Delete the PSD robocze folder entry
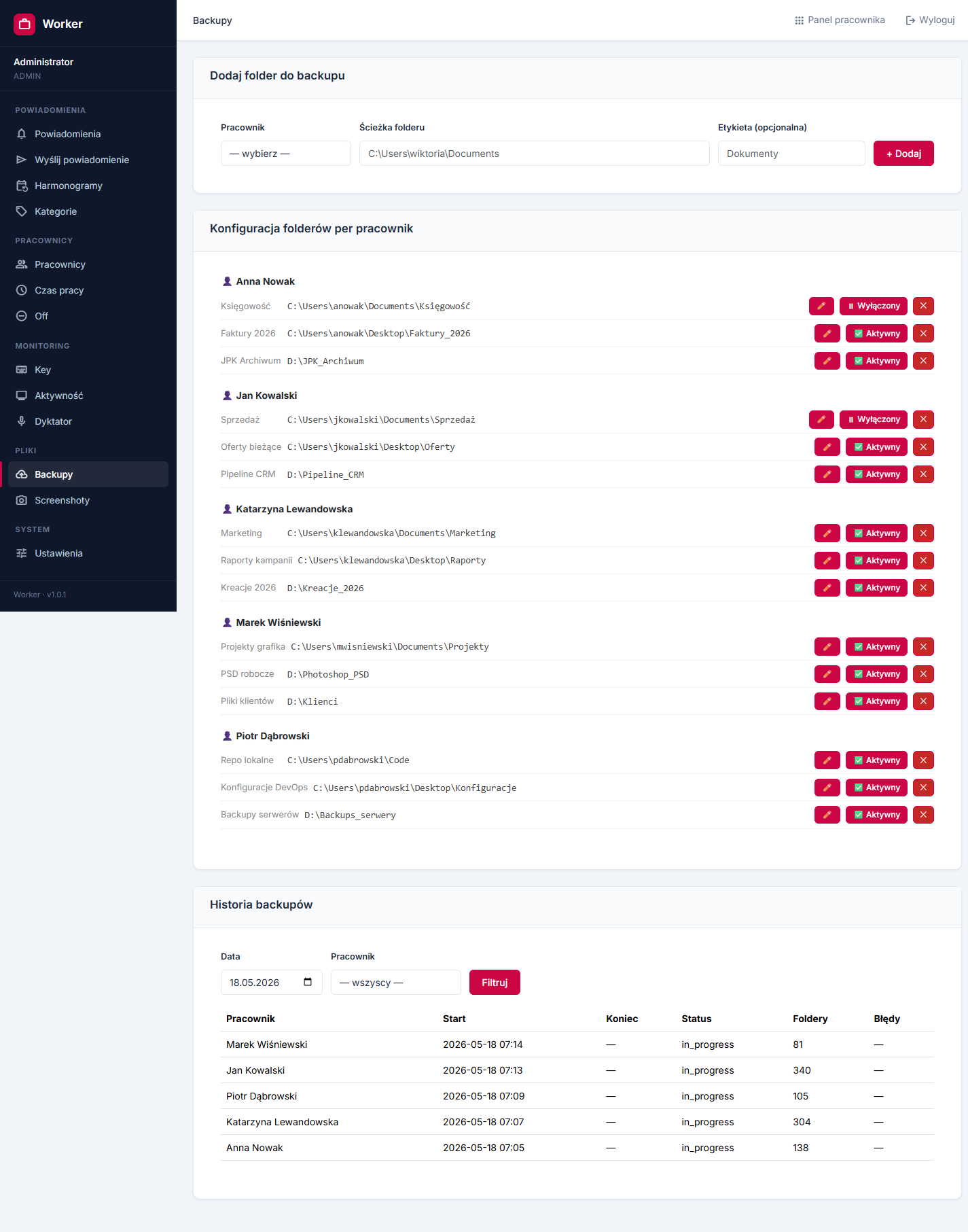The height and width of the screenshot is (1232, 968). click(923, 674)
